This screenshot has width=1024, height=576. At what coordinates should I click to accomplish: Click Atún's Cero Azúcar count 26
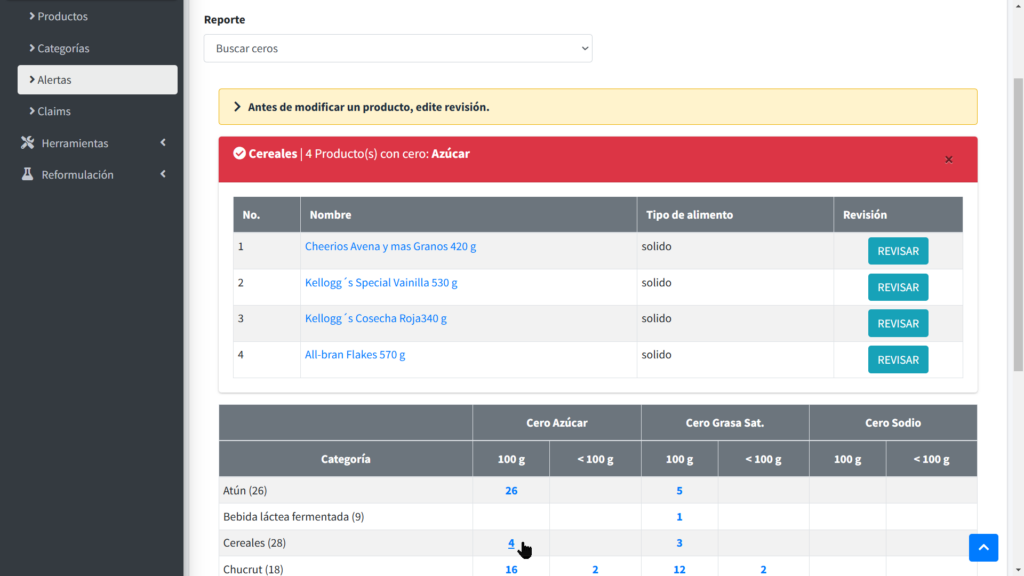tap(511, 491)
